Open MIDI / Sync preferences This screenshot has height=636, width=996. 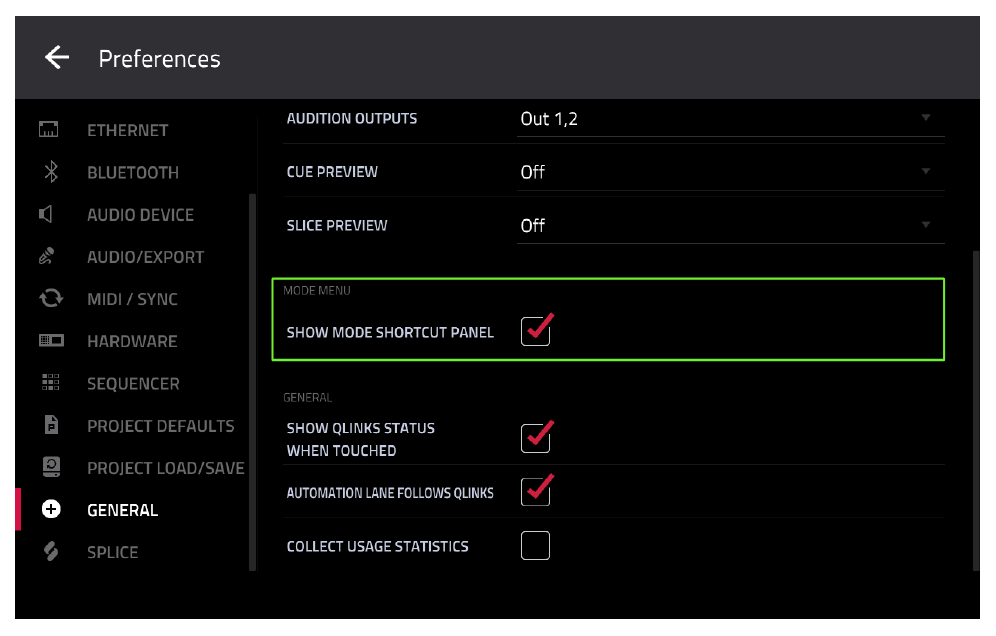click(132, 299)
